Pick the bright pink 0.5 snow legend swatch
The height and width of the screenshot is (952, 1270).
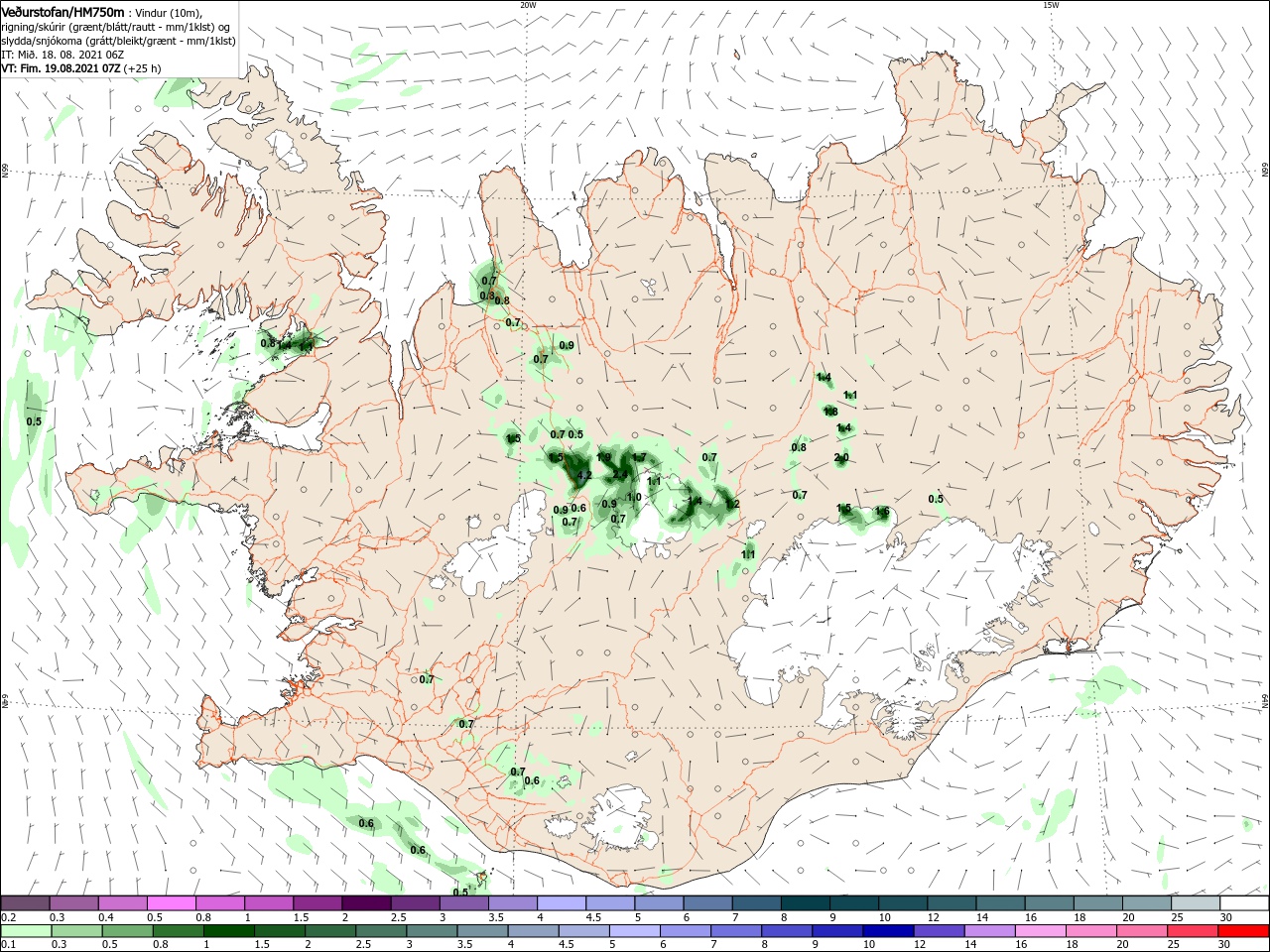[x=172, y=903]
